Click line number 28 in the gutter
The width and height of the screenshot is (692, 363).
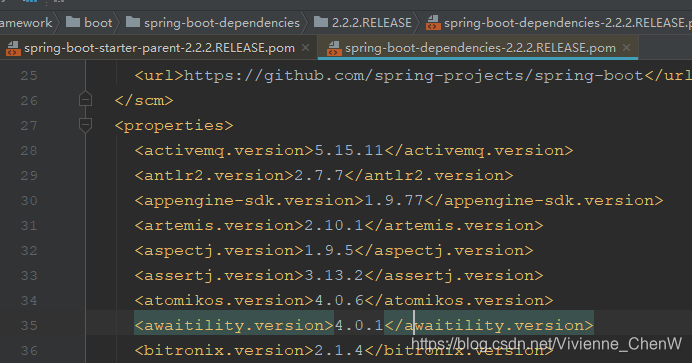29,151
